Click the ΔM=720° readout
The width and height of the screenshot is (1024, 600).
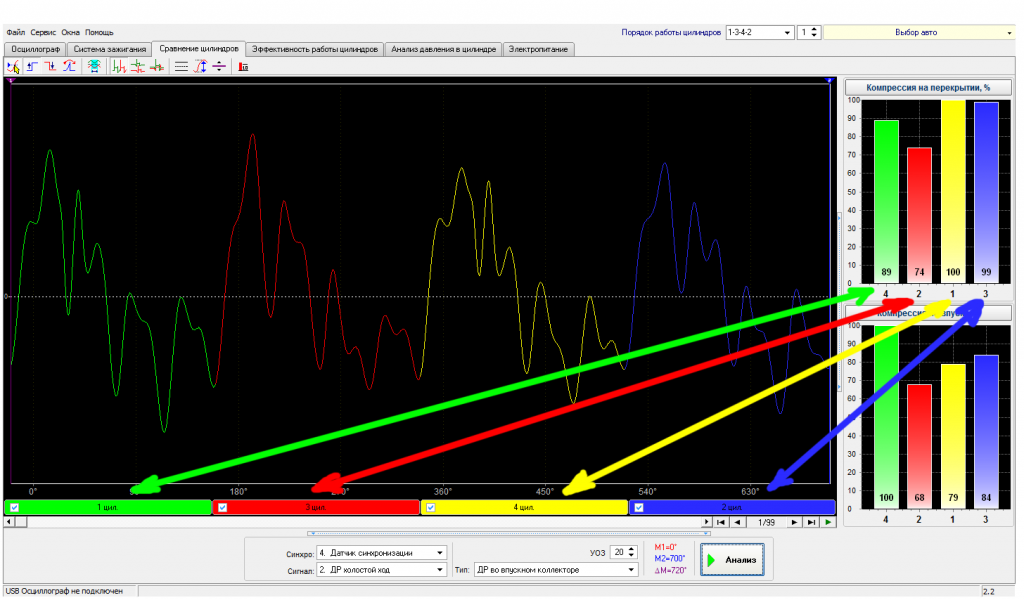pos(670,571)
